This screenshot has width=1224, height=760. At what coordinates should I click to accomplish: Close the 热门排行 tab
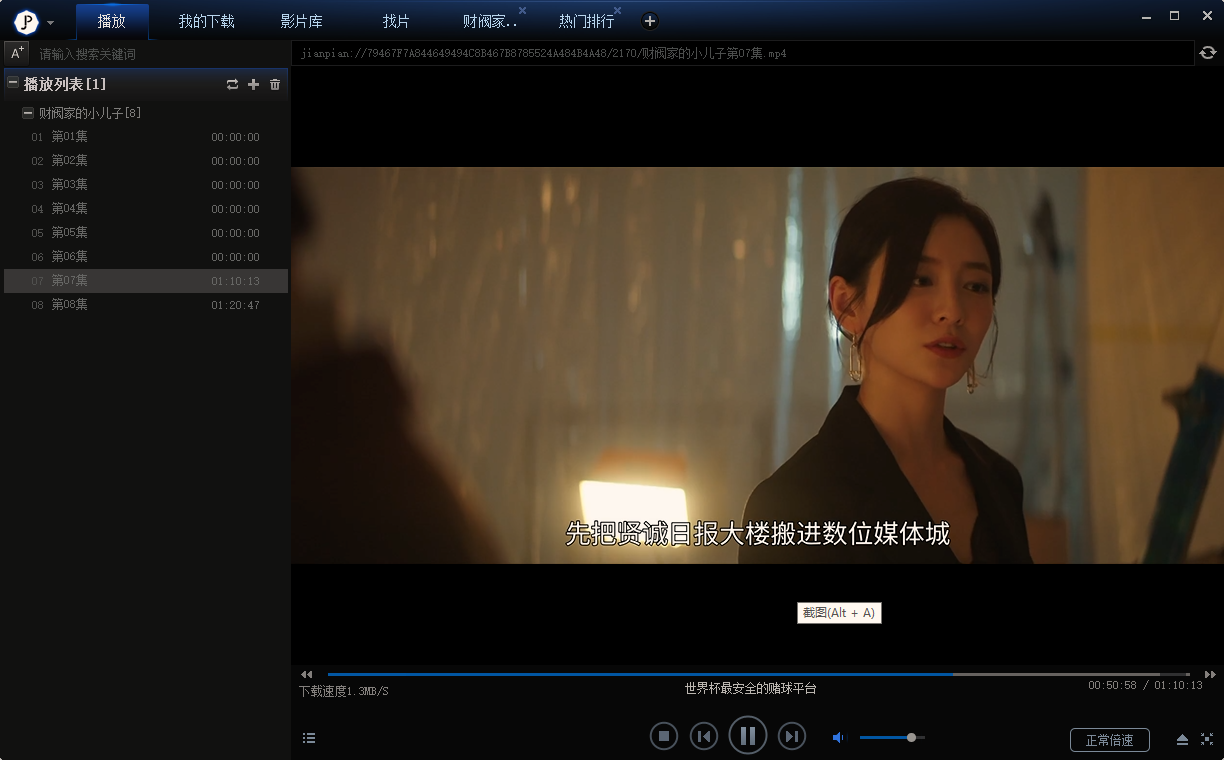click(x=617, y=10)
